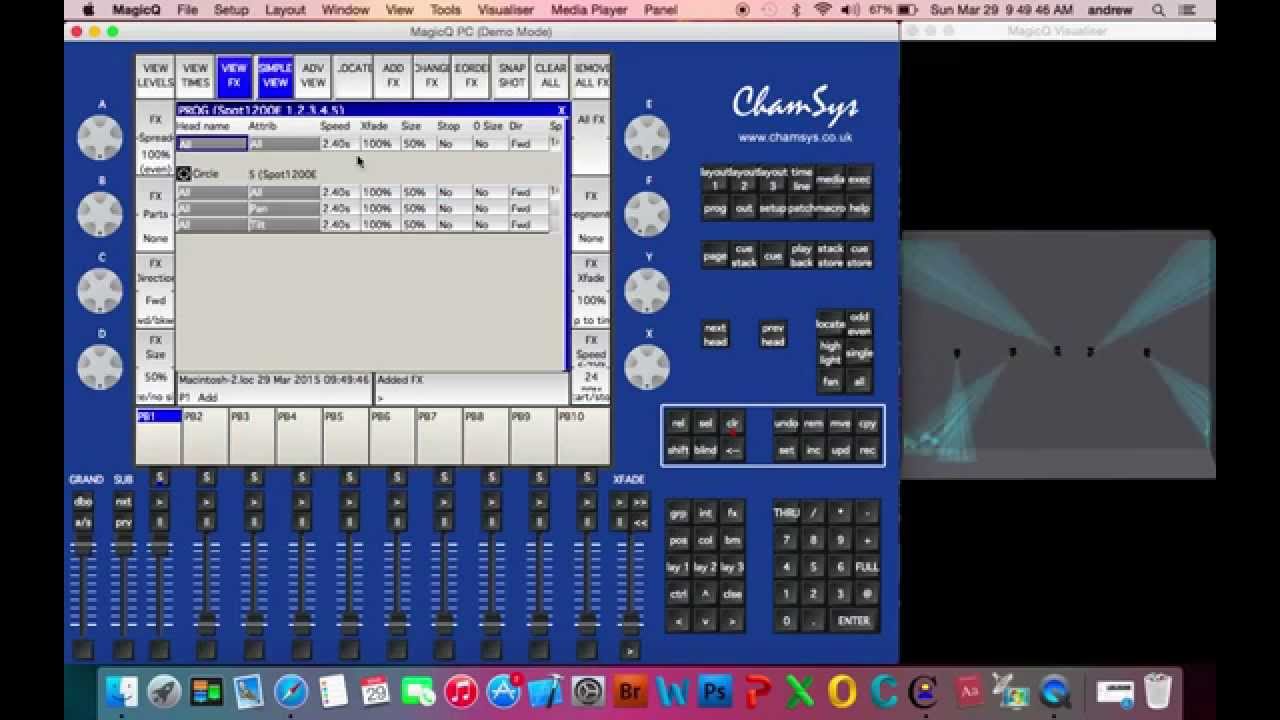Open Adobe Bridge from the dock
The width and height of the screenshot is (1280, 720).
click(630, 692)
